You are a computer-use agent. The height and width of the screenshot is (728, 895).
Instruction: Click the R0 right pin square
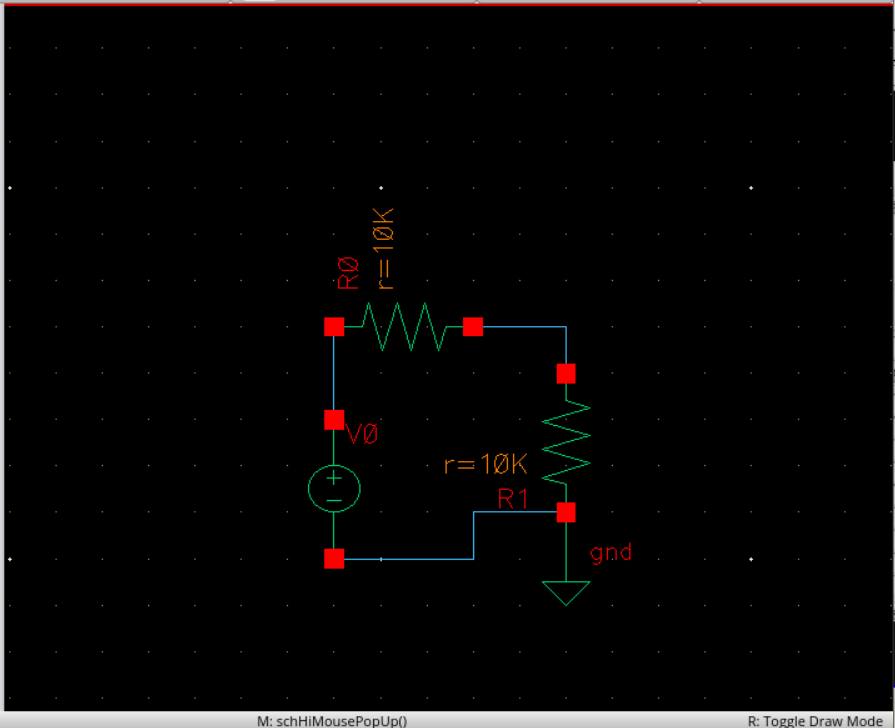tap(473, 327)
